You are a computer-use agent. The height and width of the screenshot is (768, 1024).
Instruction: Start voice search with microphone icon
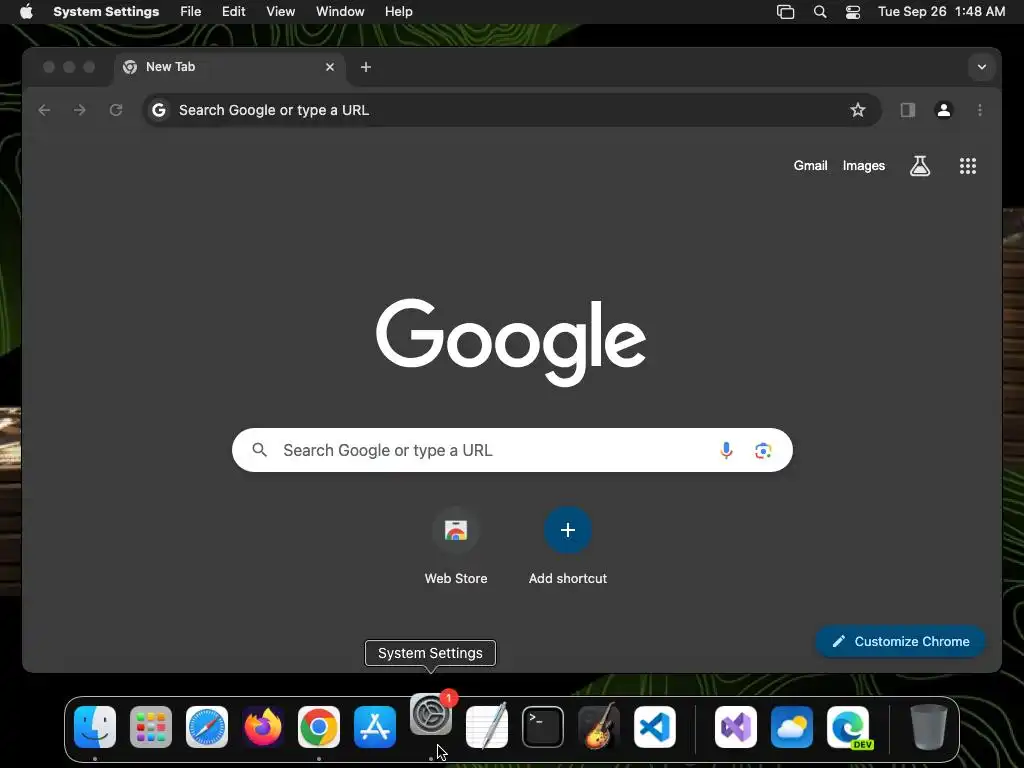(x=726, y=451)
